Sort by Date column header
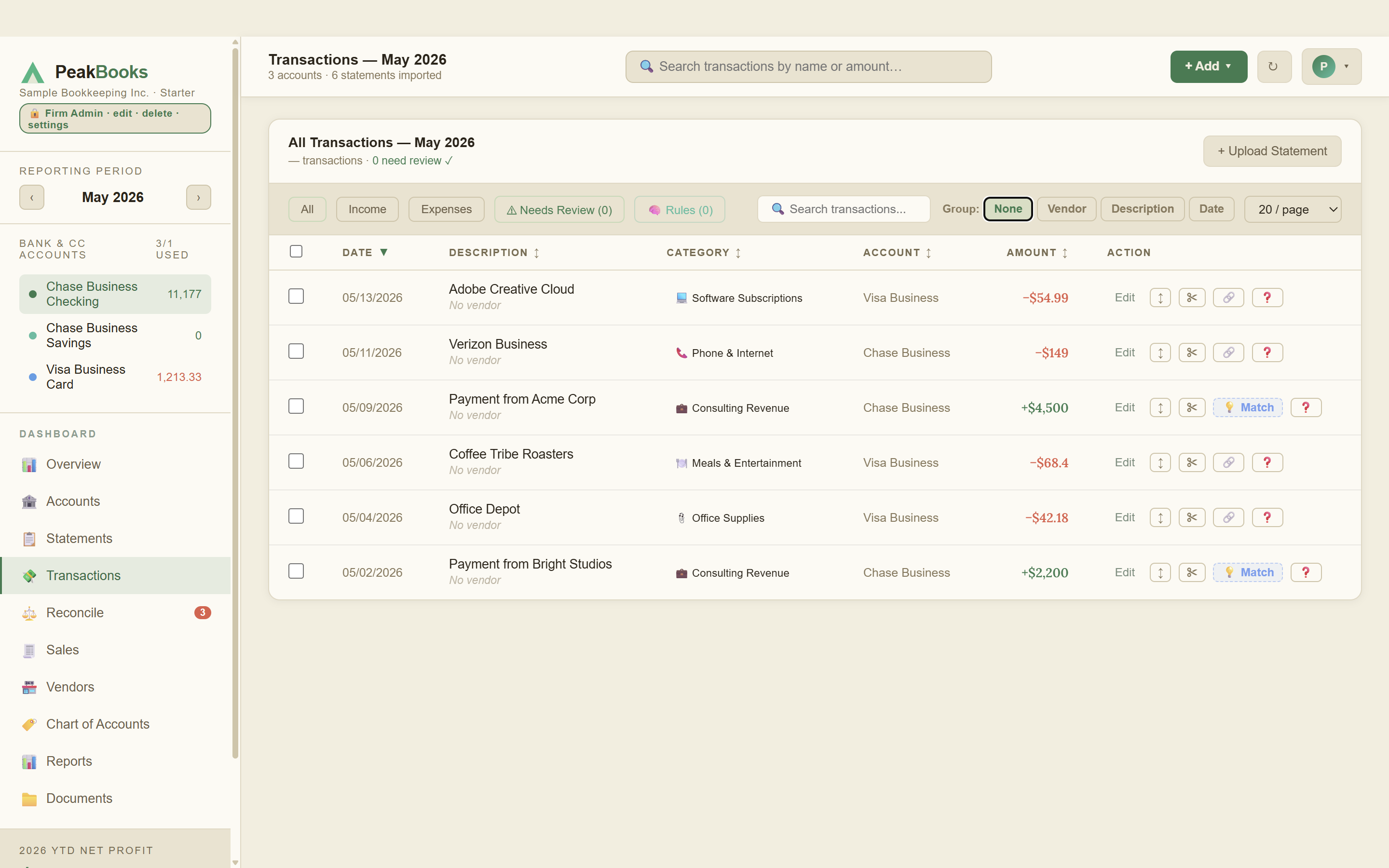Image resolution: width=1389 pixels, height=868 pixels. (365, 253)
